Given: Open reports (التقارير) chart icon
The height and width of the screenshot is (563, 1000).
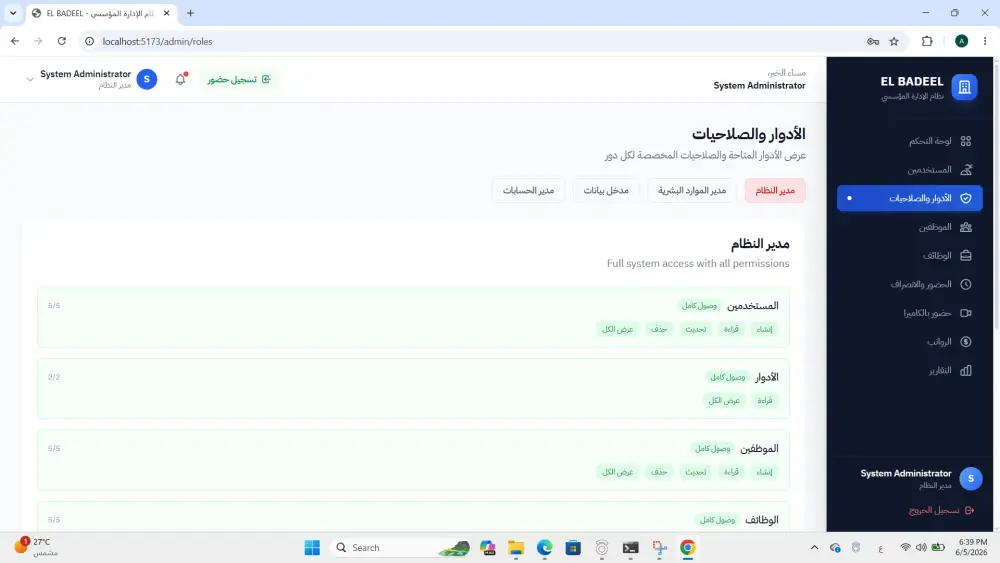Looking at the screenshot, I should [x=966, y=370].
